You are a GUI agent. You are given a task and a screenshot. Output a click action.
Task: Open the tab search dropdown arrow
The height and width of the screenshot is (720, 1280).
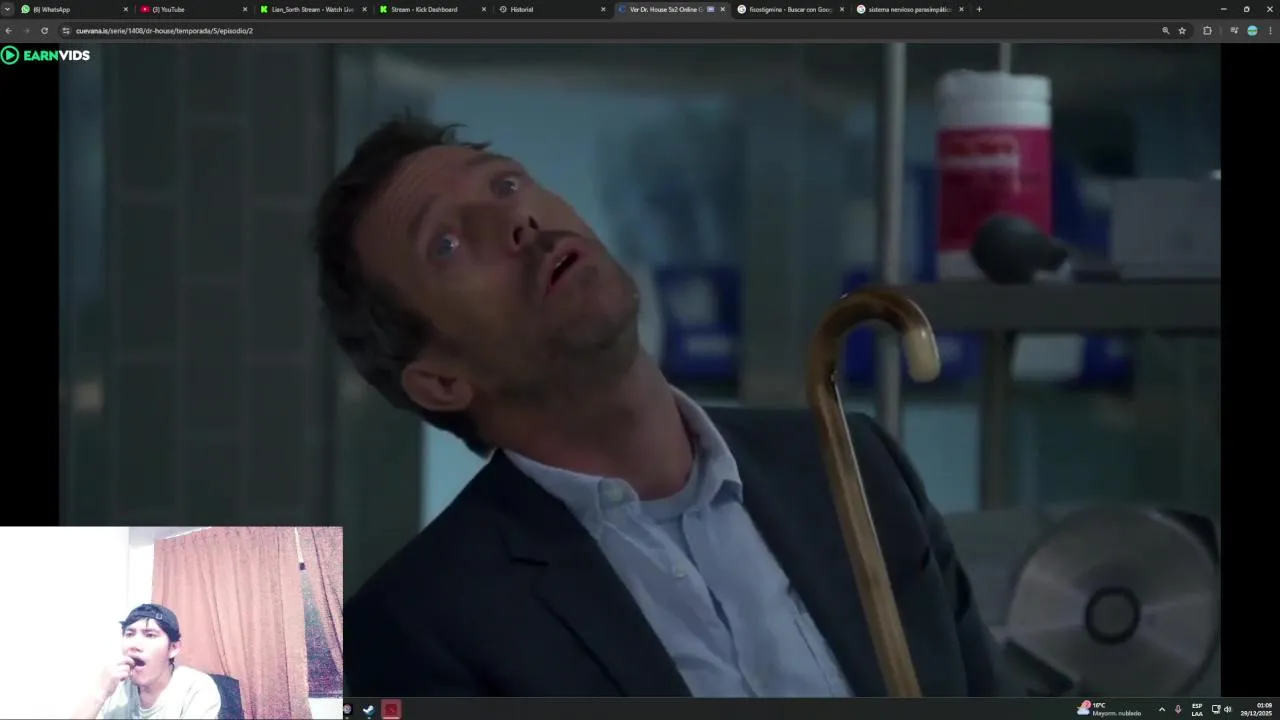(x=7, y=9)
